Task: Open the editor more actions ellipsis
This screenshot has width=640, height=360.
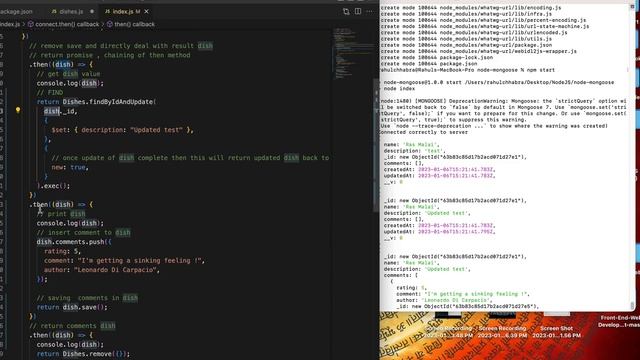Action: 369,11
